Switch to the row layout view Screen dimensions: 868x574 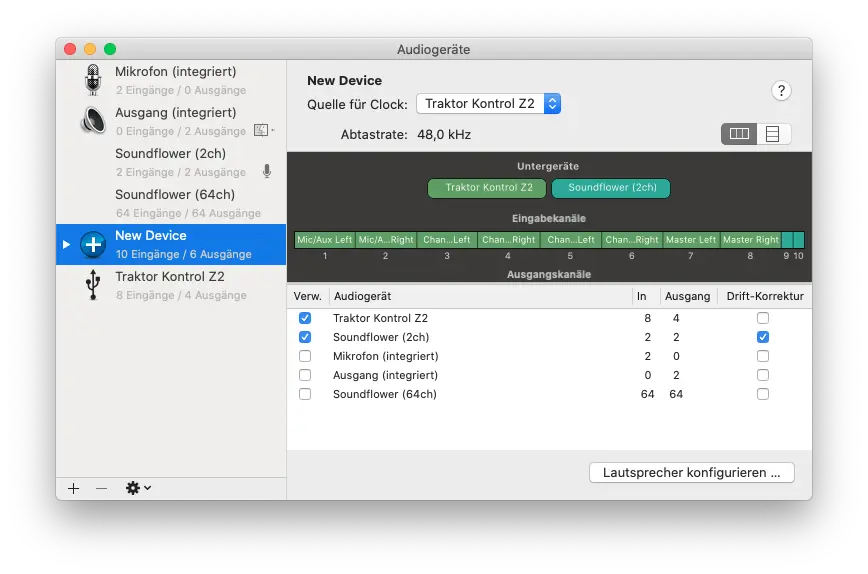[773, 134]
